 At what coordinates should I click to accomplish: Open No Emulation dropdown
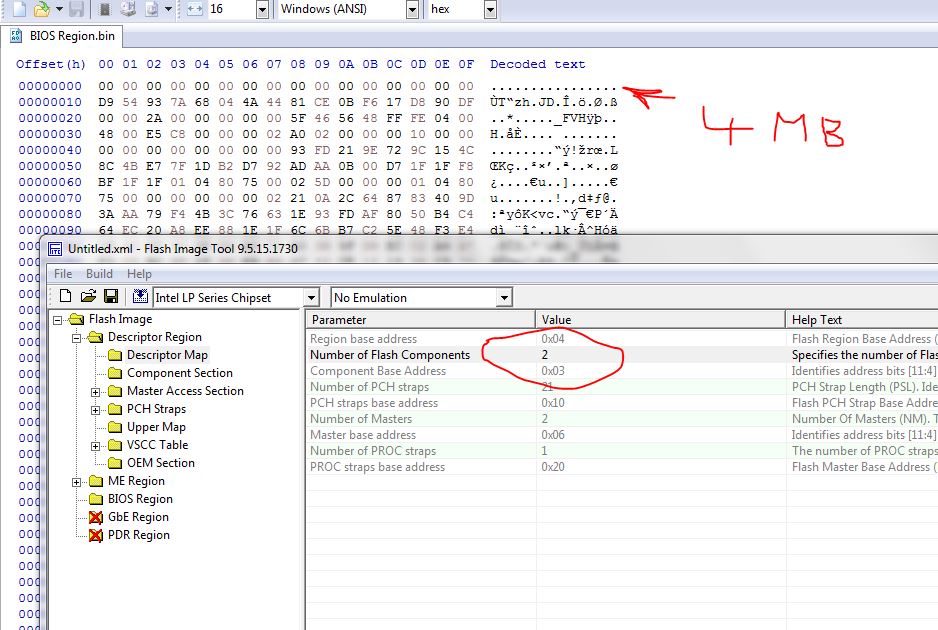point(504,297)
